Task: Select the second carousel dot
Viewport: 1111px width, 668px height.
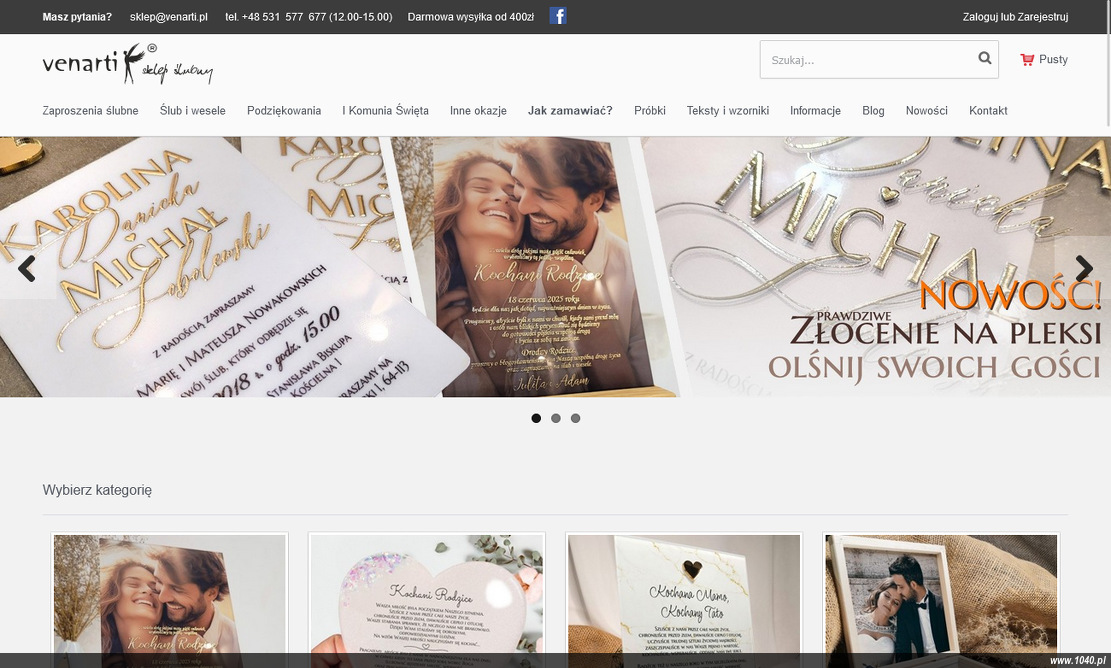Action: coord(556,419)
